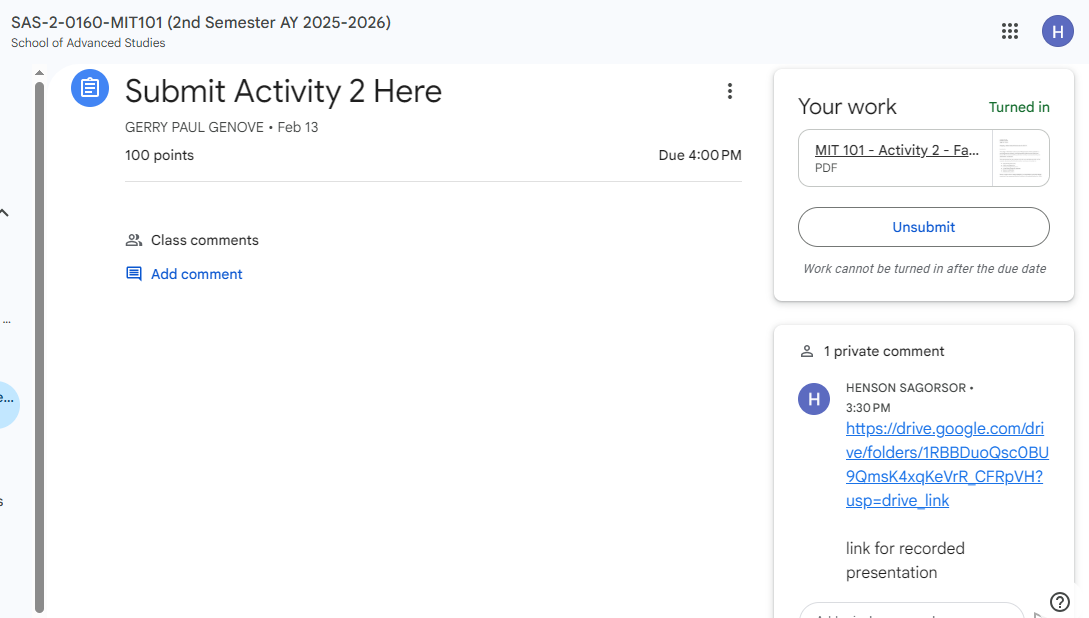Click the SAS-2-0160-MIT101 class title
This screenshot has width=1089, height=618.
click(200, 22)
